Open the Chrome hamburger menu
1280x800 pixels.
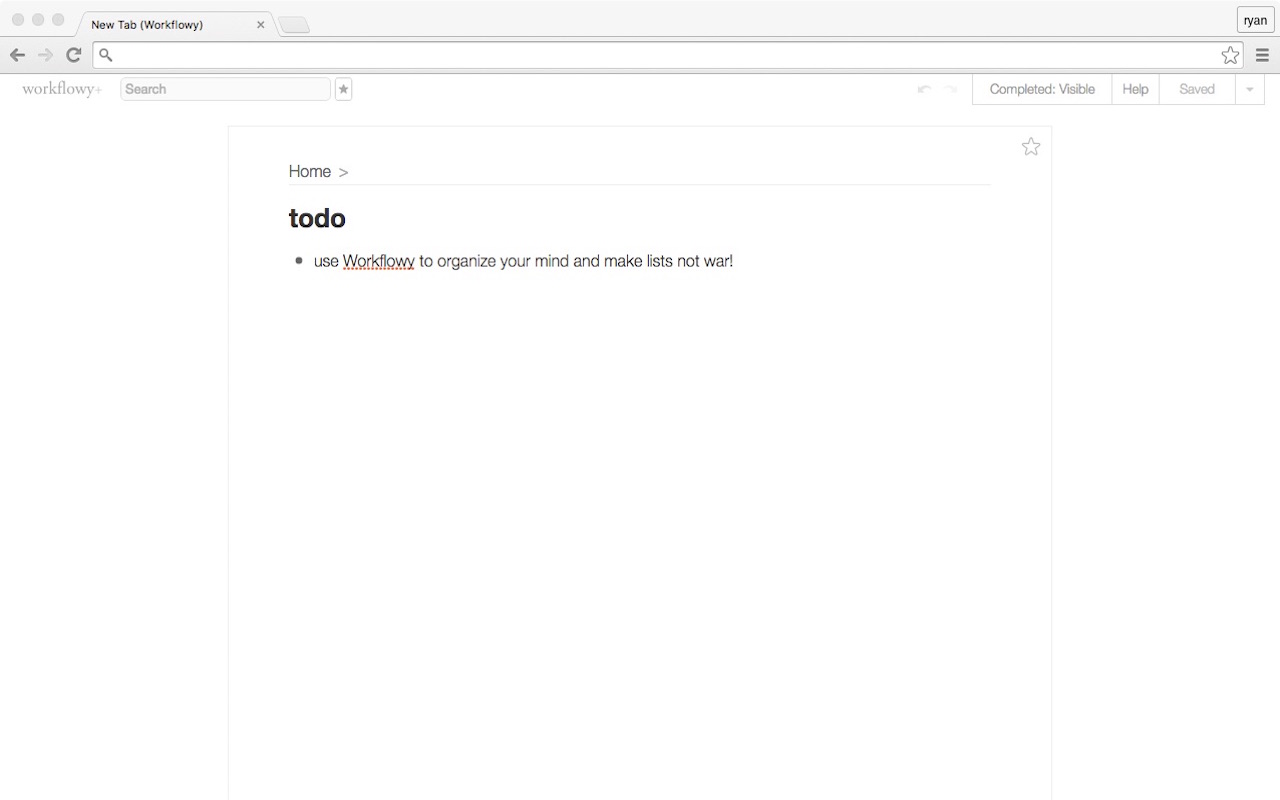coord(1262,56)
